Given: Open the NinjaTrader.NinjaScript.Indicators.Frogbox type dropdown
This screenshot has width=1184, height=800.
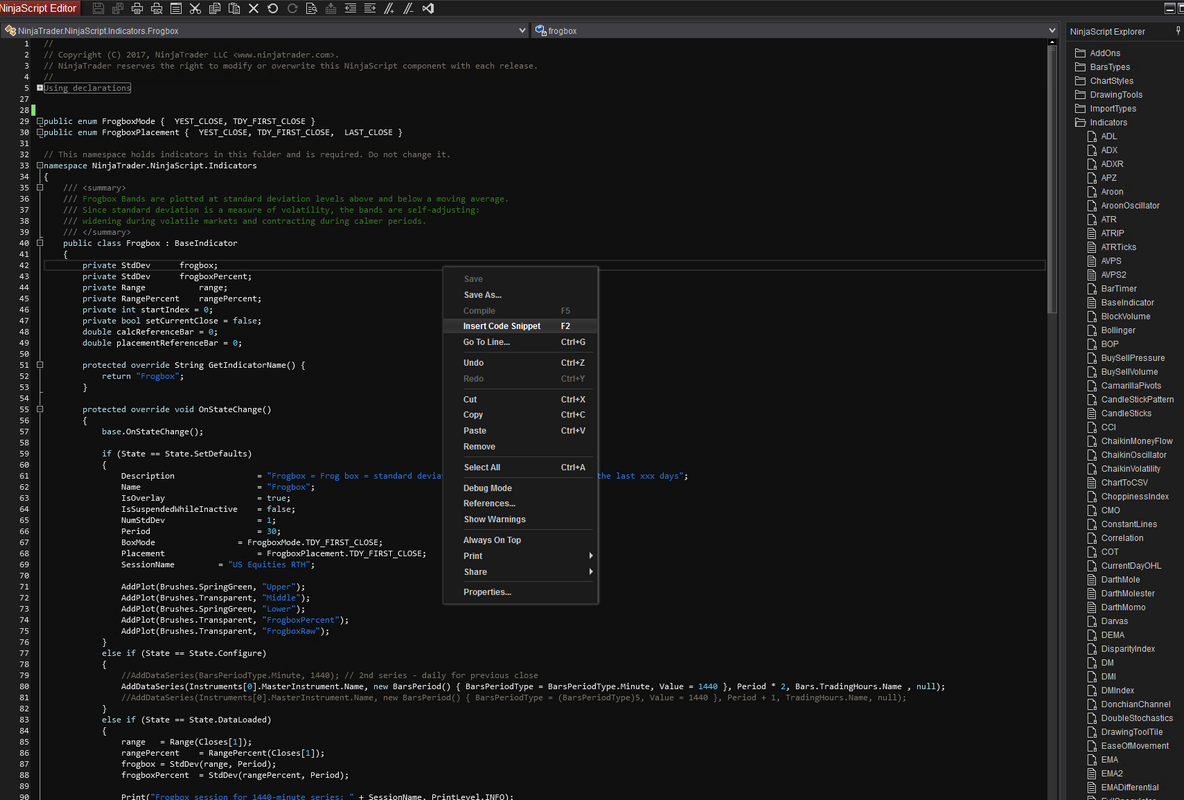Looking at the screenshot, I should coord(522,31).
